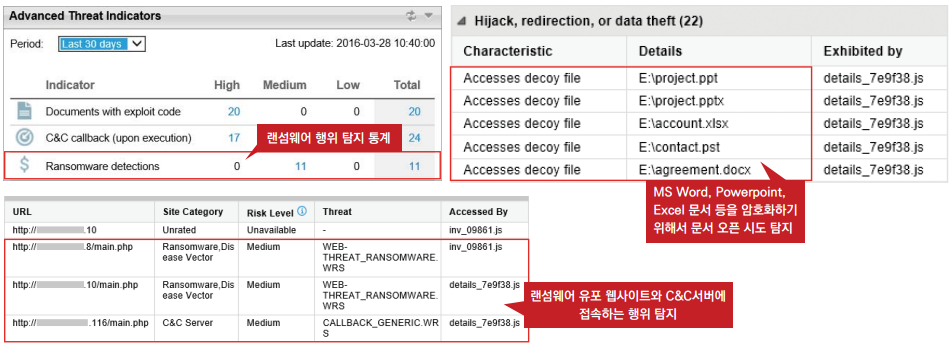Select the E:\account.xlsx details cell
The width and height of the screenshot is (952, 360).
(x=684, y=123)
